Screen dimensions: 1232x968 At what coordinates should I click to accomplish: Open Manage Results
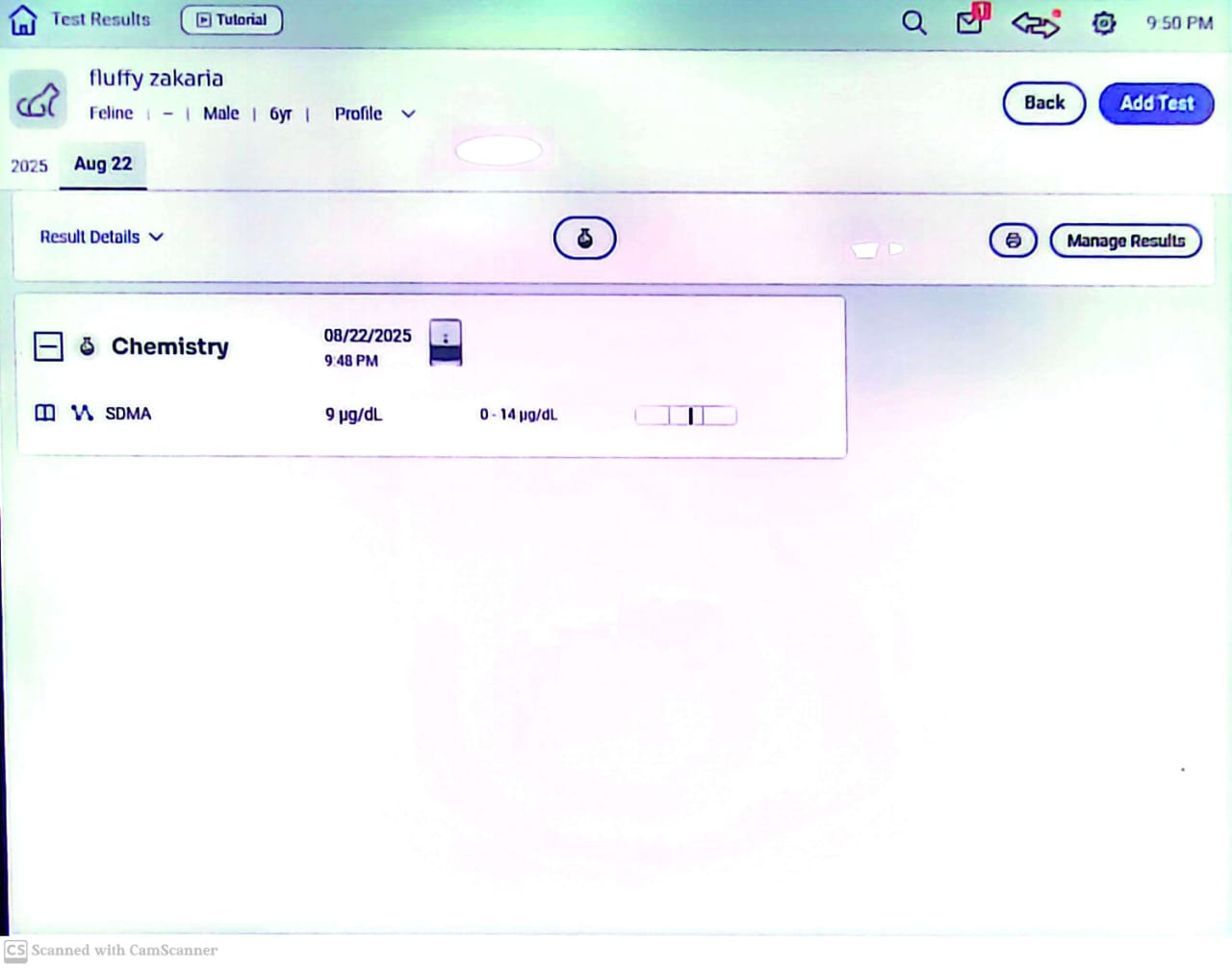1125,241
